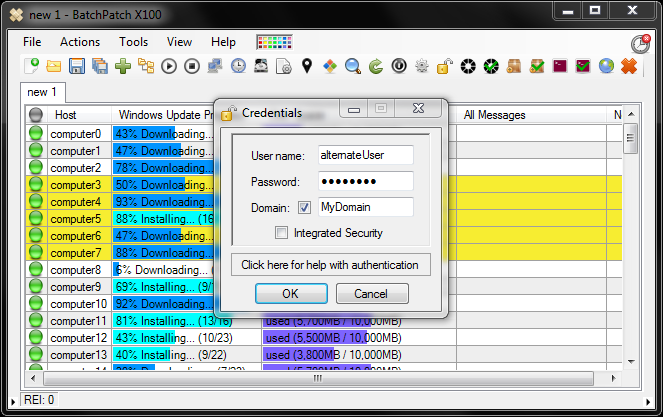The image size is (663, 417).
Task: Click the power button toolbar icon
Action: point(399,66)
